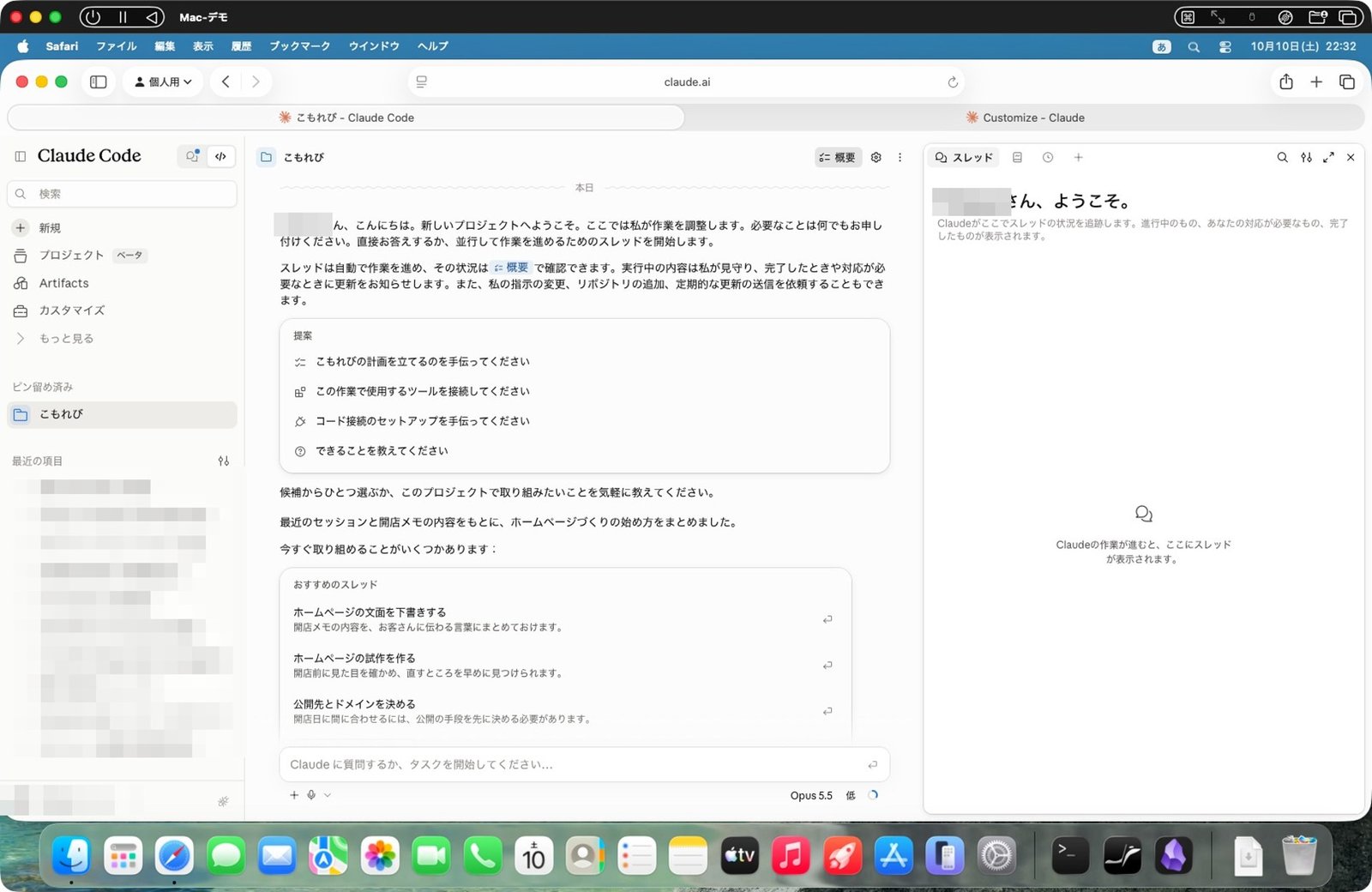Image resolution: width=1372 pixels, height=892 pixels.
Task: Change the 低 effort level setting
Action: click(851, 796)
